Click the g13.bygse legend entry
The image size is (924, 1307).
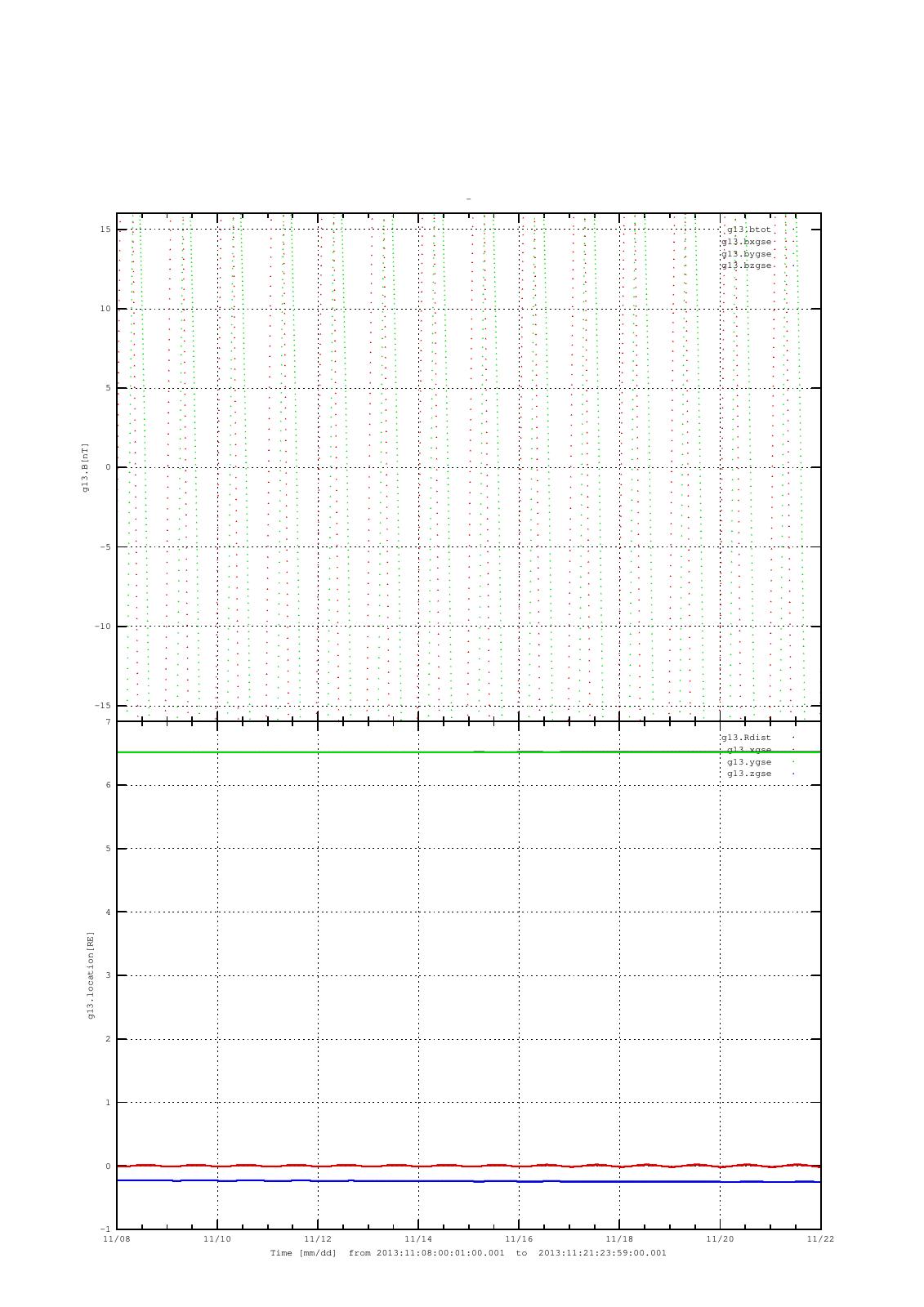(746, 254)
